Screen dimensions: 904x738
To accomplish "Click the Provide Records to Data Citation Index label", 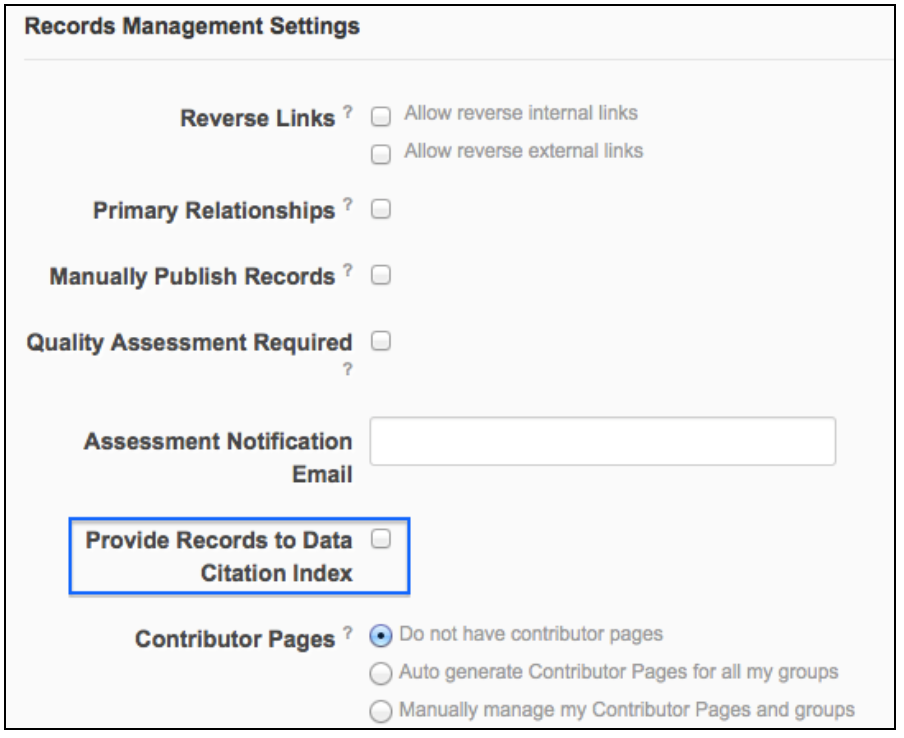I will 219,557.
